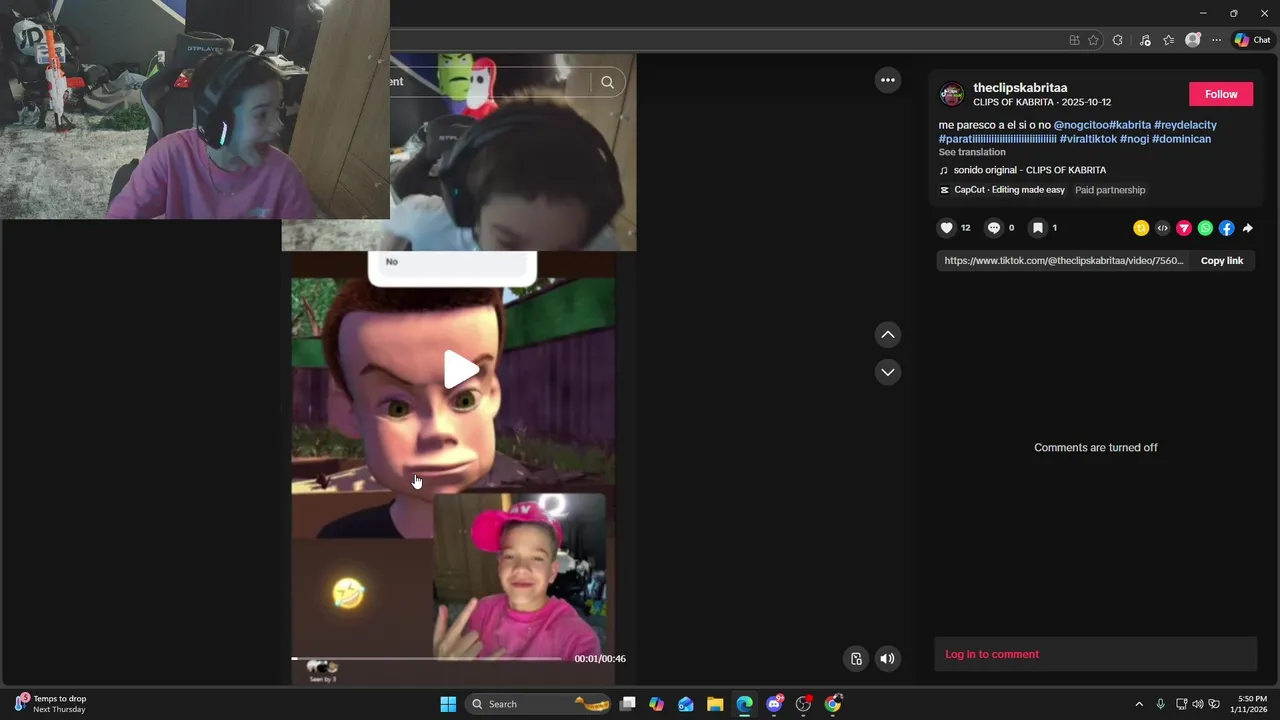Image resolution: width=1280 pixels, height=720 pixels.
Task: Like the TikTok video with heart icon
Action: pyautogui.click(x=946, y=228)
